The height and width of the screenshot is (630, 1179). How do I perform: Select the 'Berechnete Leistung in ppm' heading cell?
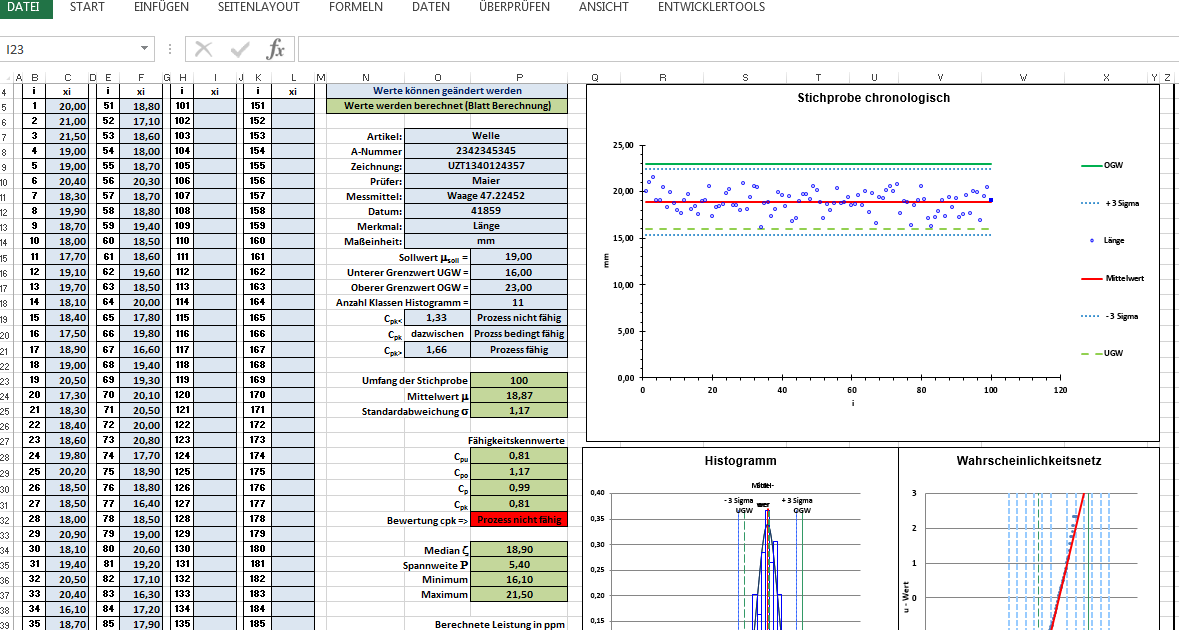pos(499,624)
